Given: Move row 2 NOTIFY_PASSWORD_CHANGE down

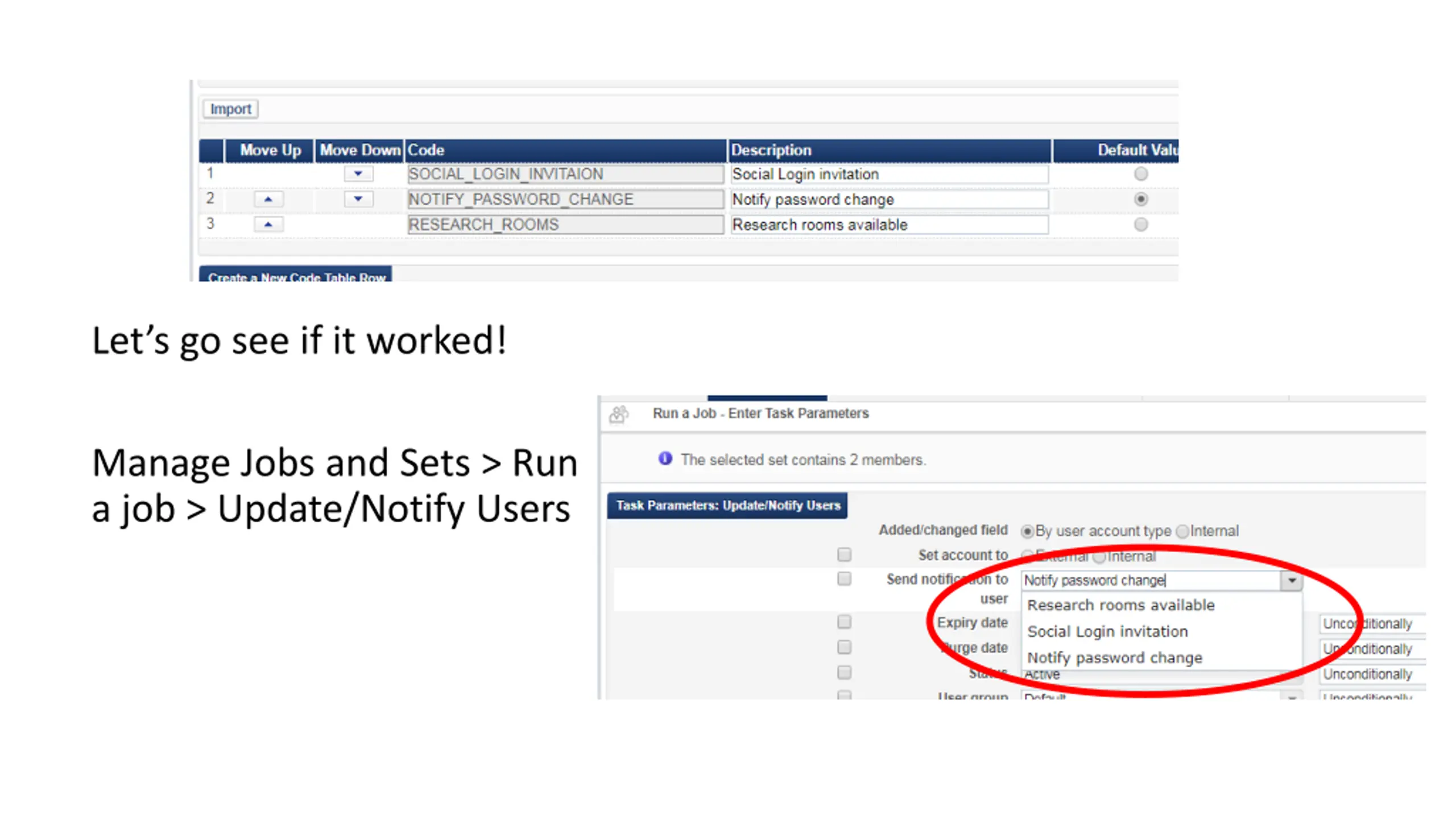Looking at the screenshot, I should 358,199.
